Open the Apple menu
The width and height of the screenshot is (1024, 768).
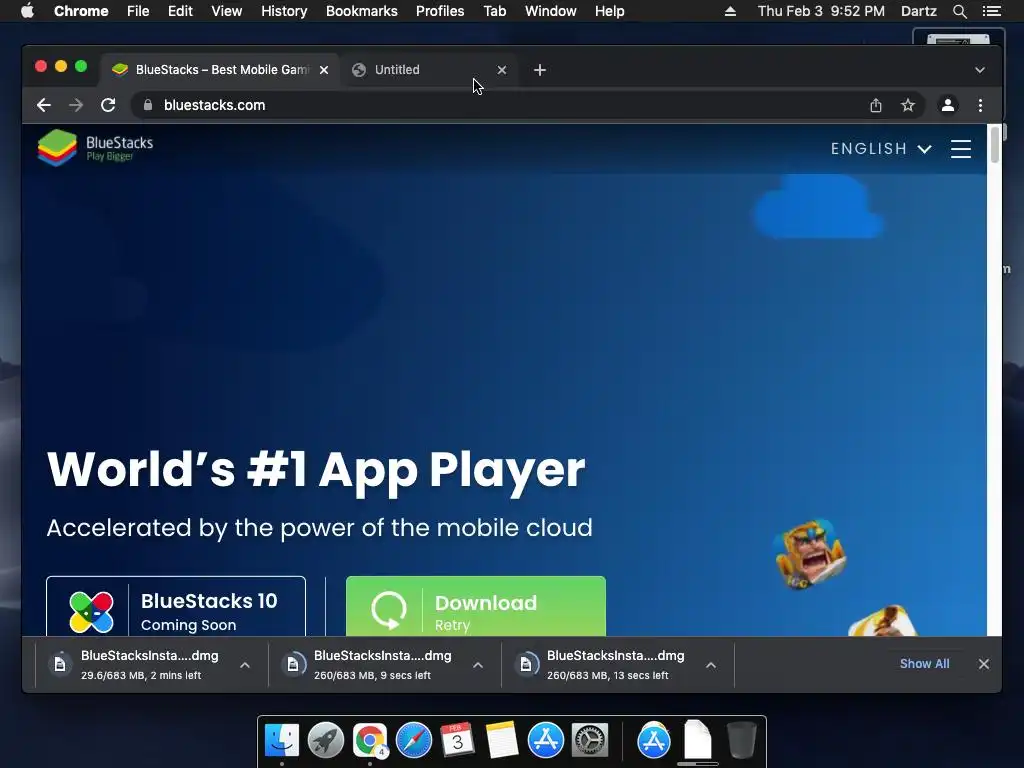tap(27, 11)
